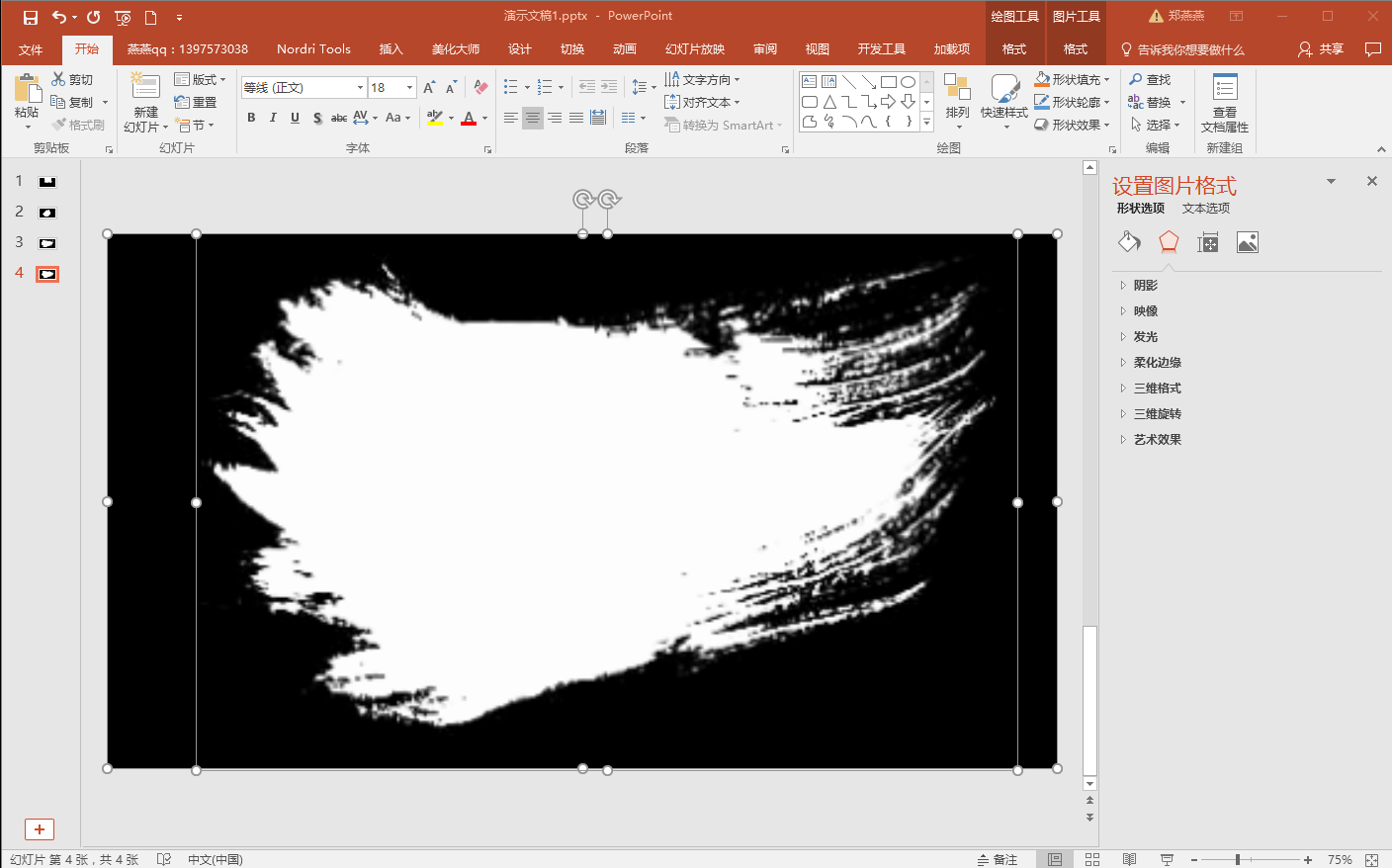Toggle bold formatting on selected text

[250, 118]
